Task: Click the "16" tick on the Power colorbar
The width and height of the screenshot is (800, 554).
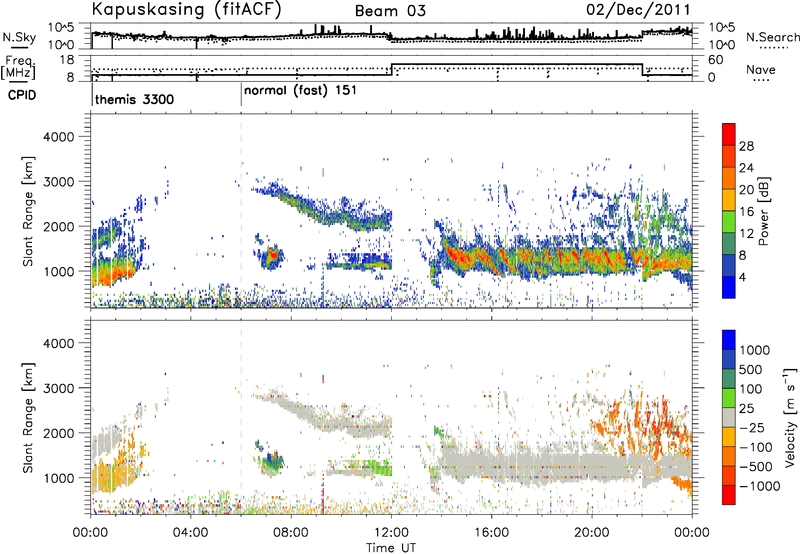Action: coord(746,212)
